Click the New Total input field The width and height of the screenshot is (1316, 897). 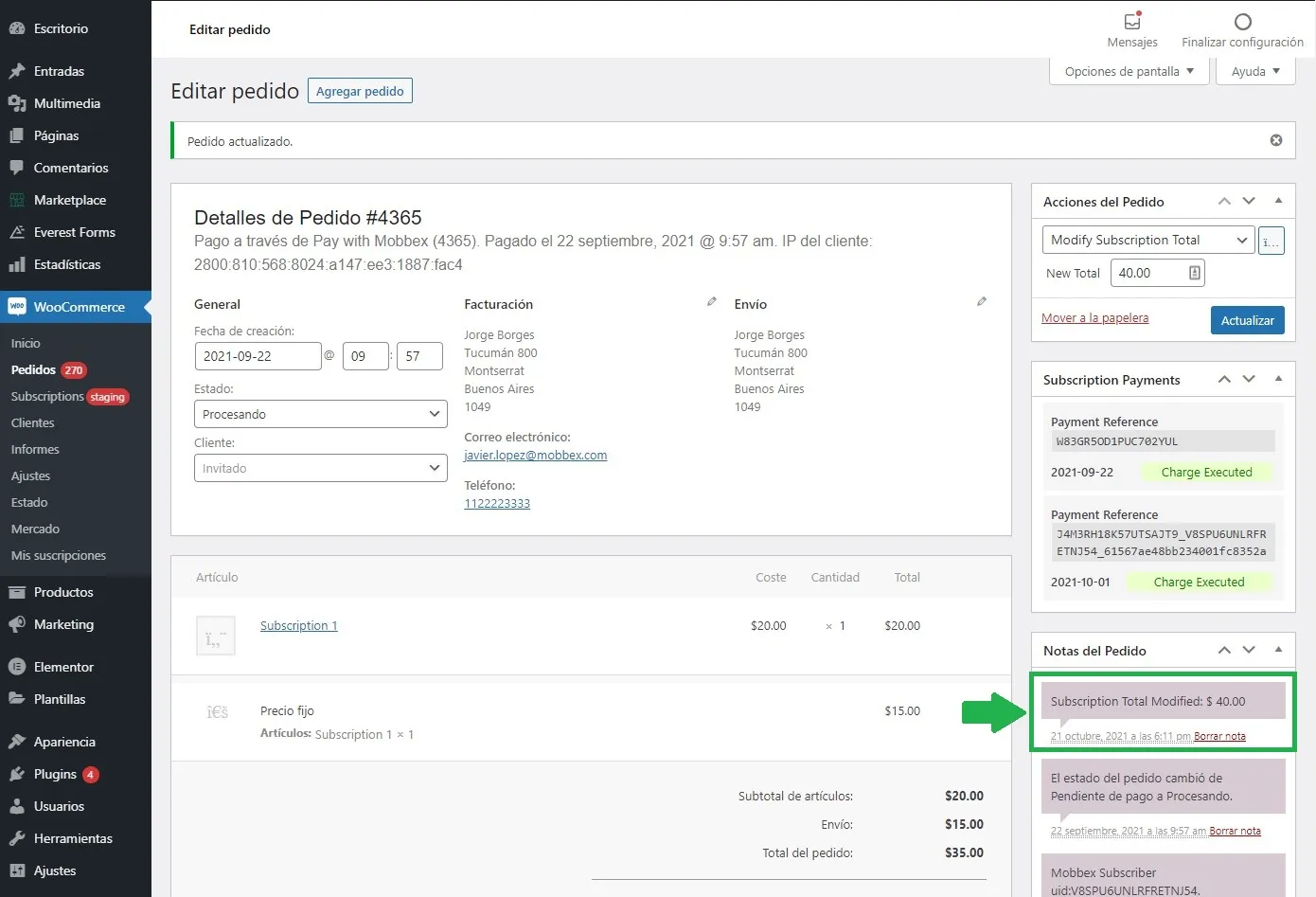pos(1157,273)
